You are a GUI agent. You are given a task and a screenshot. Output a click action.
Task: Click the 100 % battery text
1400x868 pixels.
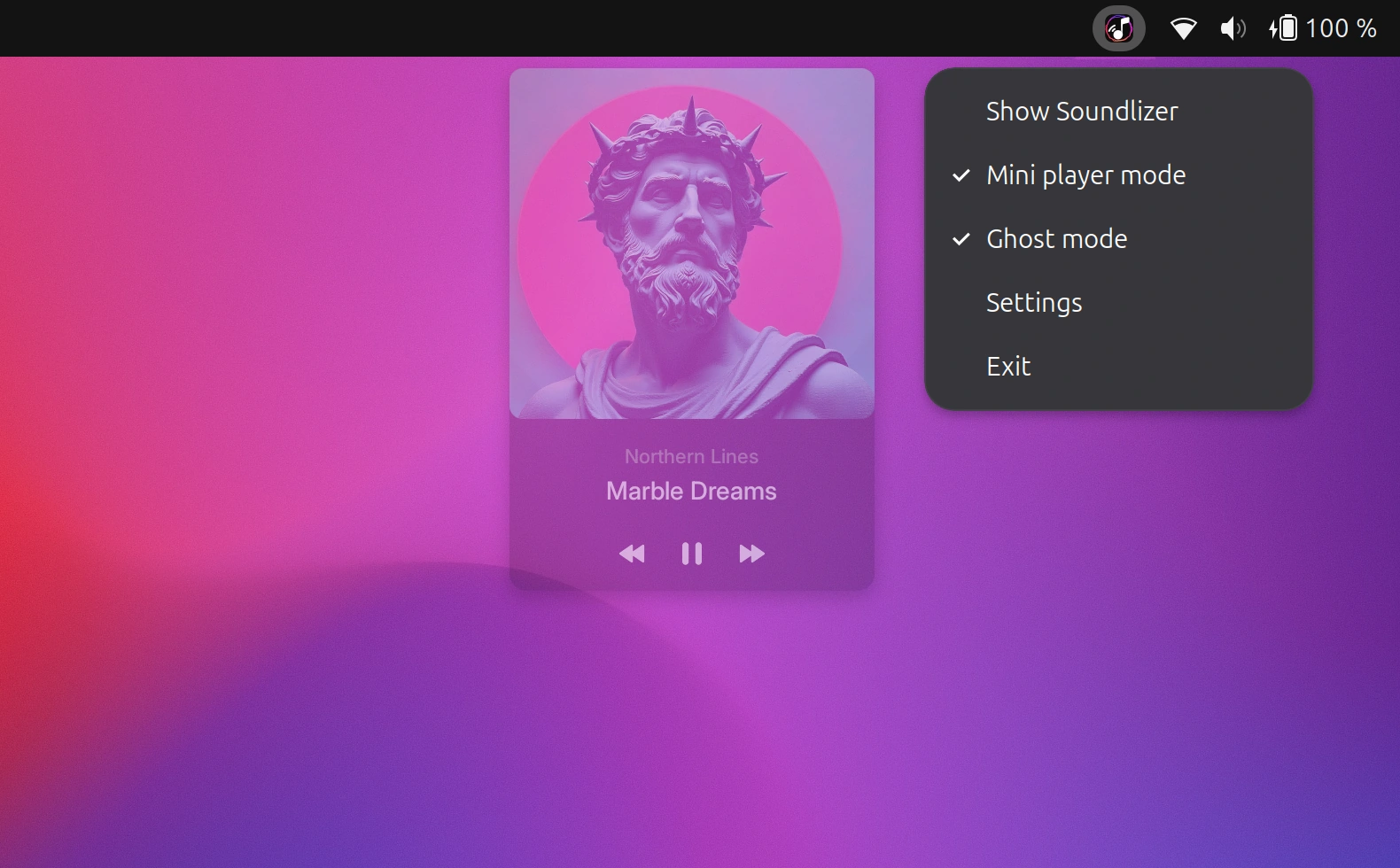coord(1342,28)
